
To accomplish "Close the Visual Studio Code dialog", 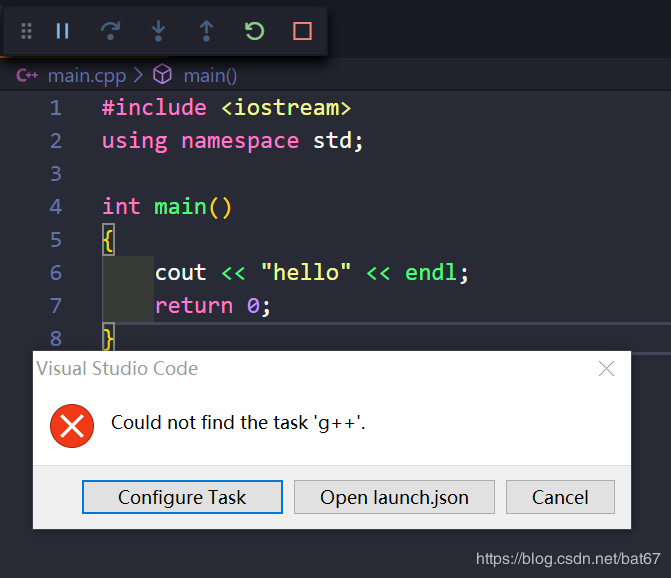I will [606, 368].
